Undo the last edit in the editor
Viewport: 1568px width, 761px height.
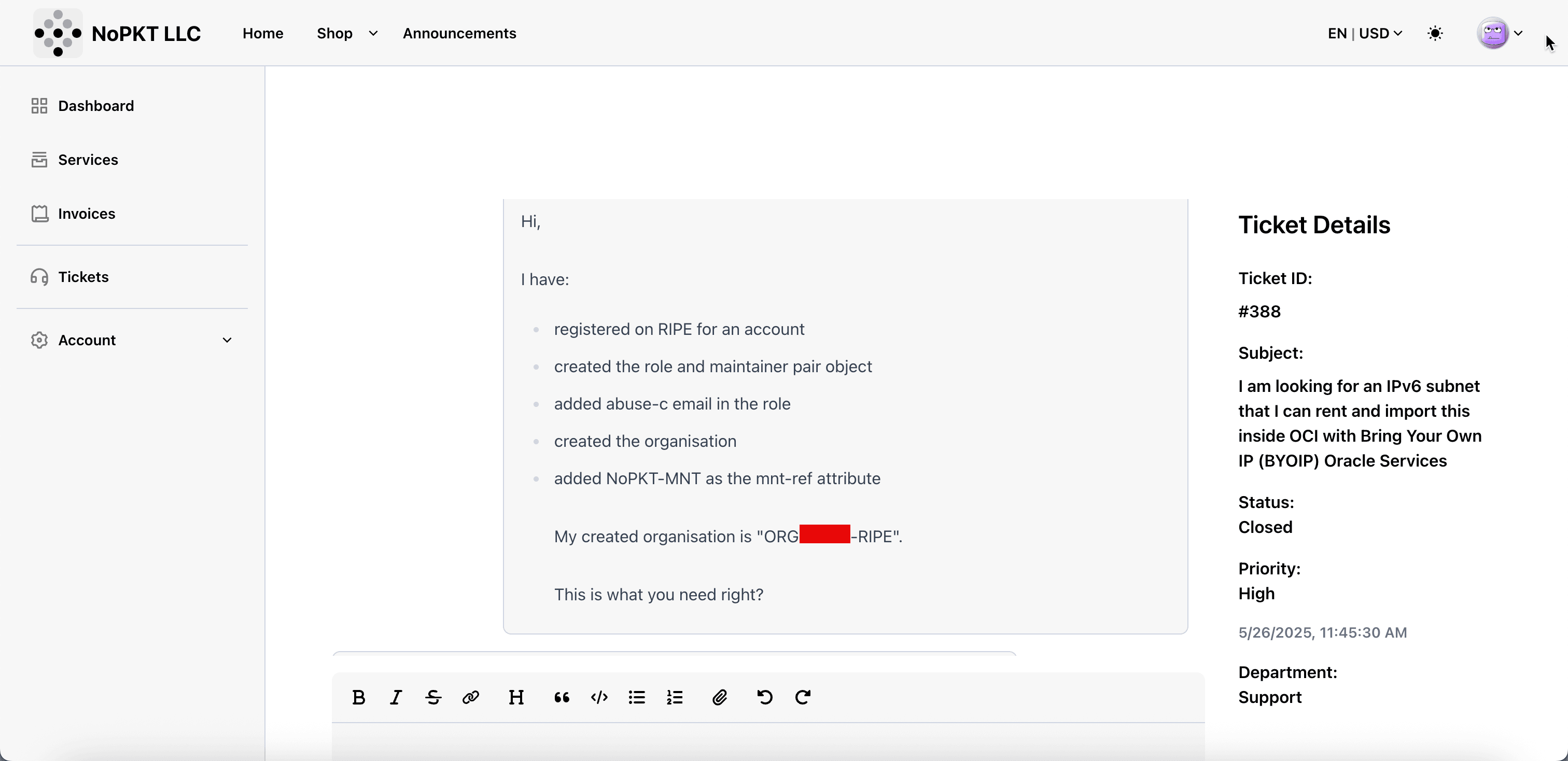(764, 697)
